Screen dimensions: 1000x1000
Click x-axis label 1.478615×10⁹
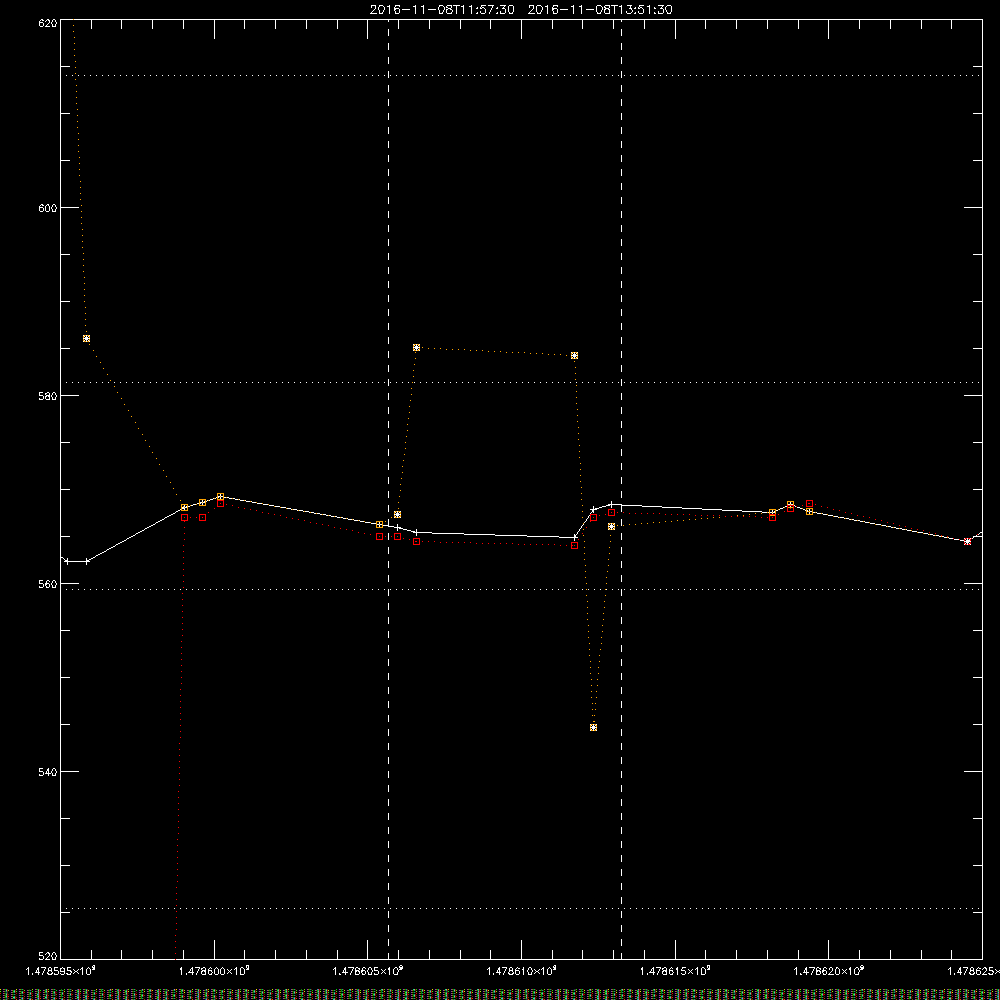675,971
